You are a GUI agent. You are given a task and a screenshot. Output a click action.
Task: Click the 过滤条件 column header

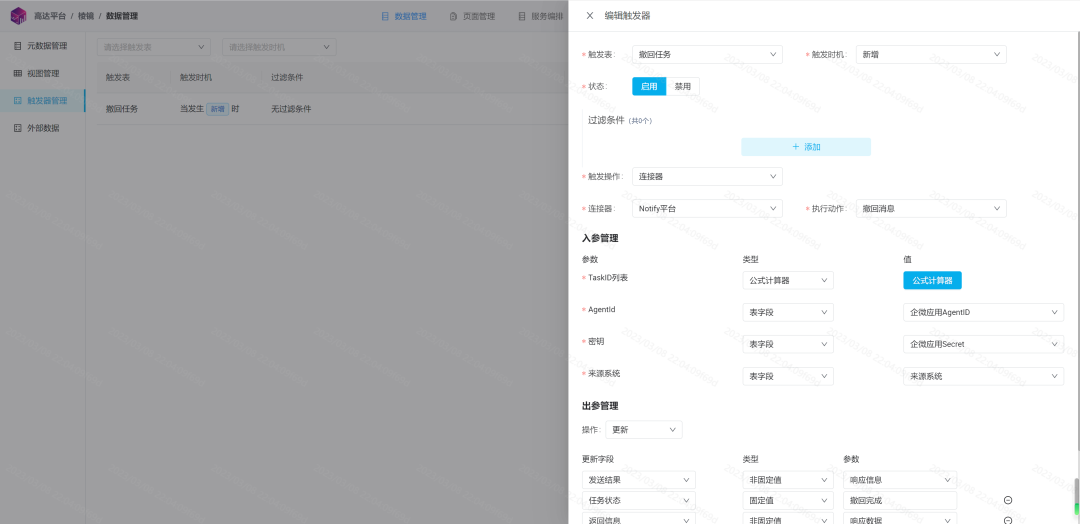tap(287, 78)
